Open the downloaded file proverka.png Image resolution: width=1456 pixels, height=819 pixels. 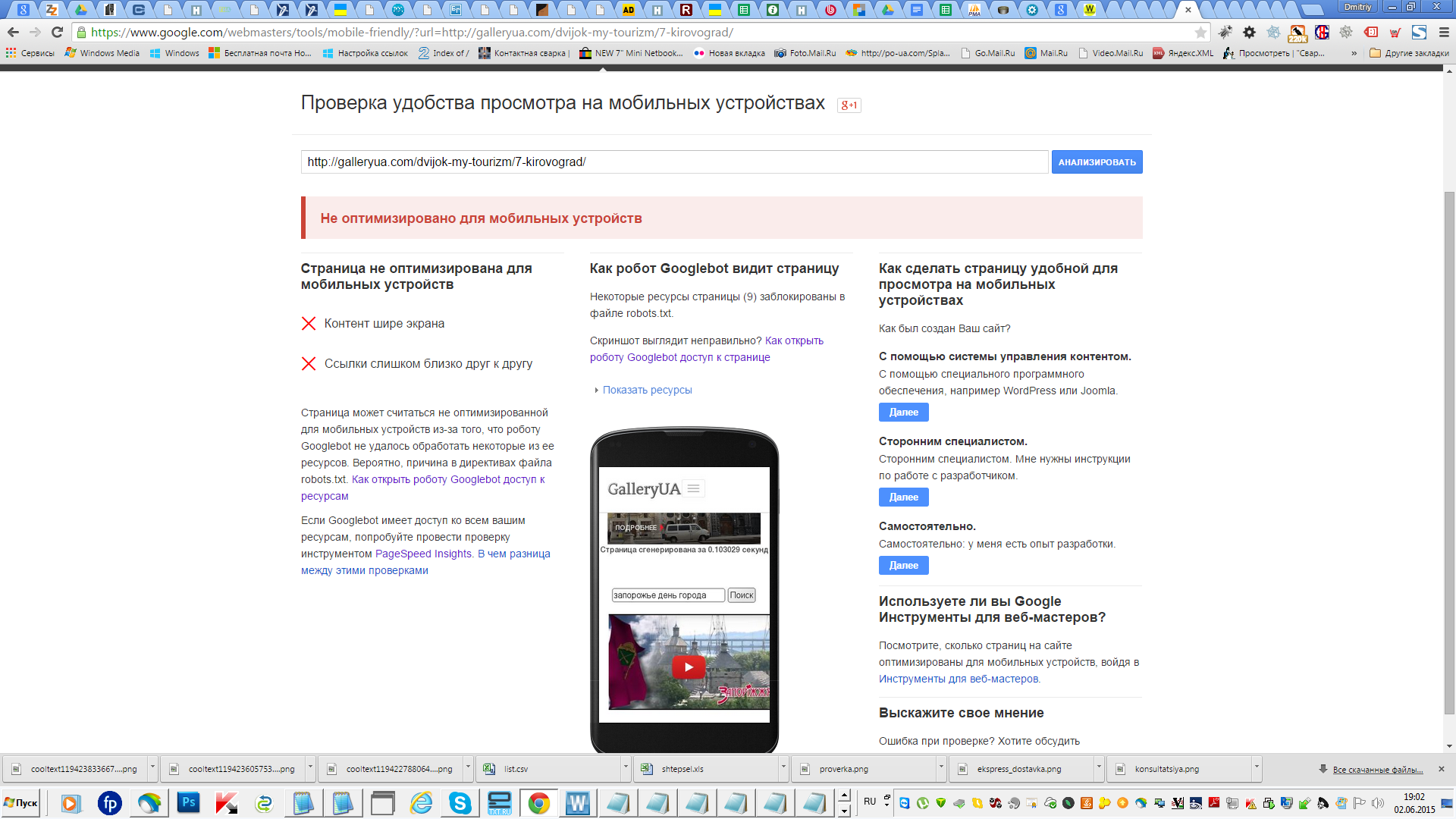(x=864, y=768)
